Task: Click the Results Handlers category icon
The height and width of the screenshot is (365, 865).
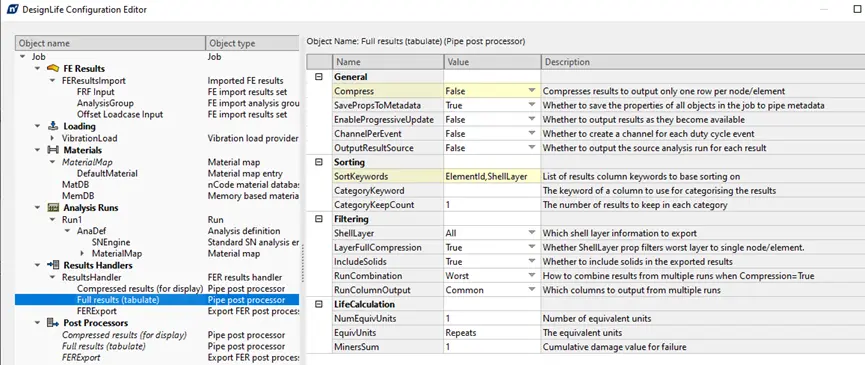Action: [53, 265]
